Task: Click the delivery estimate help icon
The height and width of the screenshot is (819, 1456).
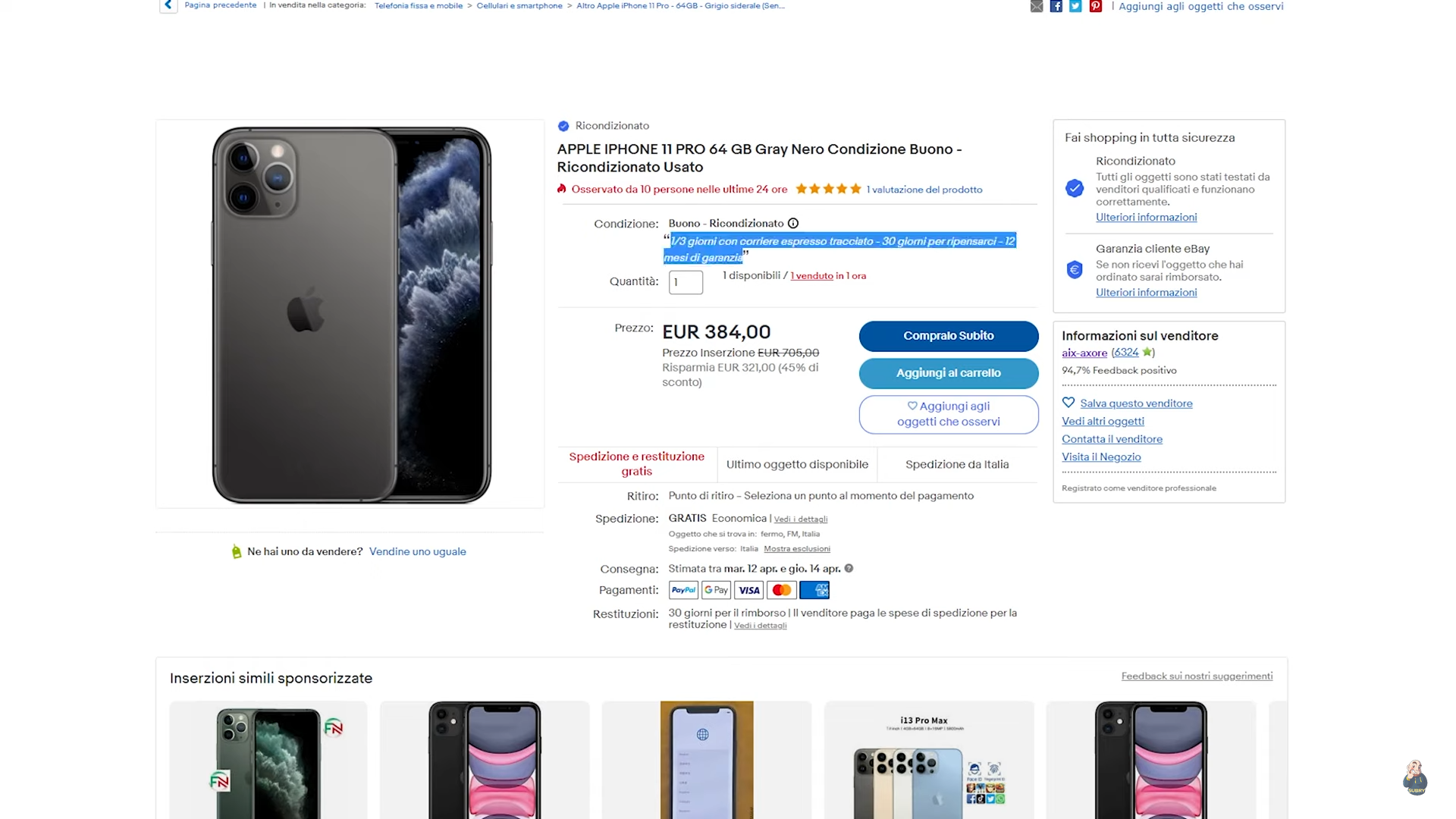Action: 849,569
